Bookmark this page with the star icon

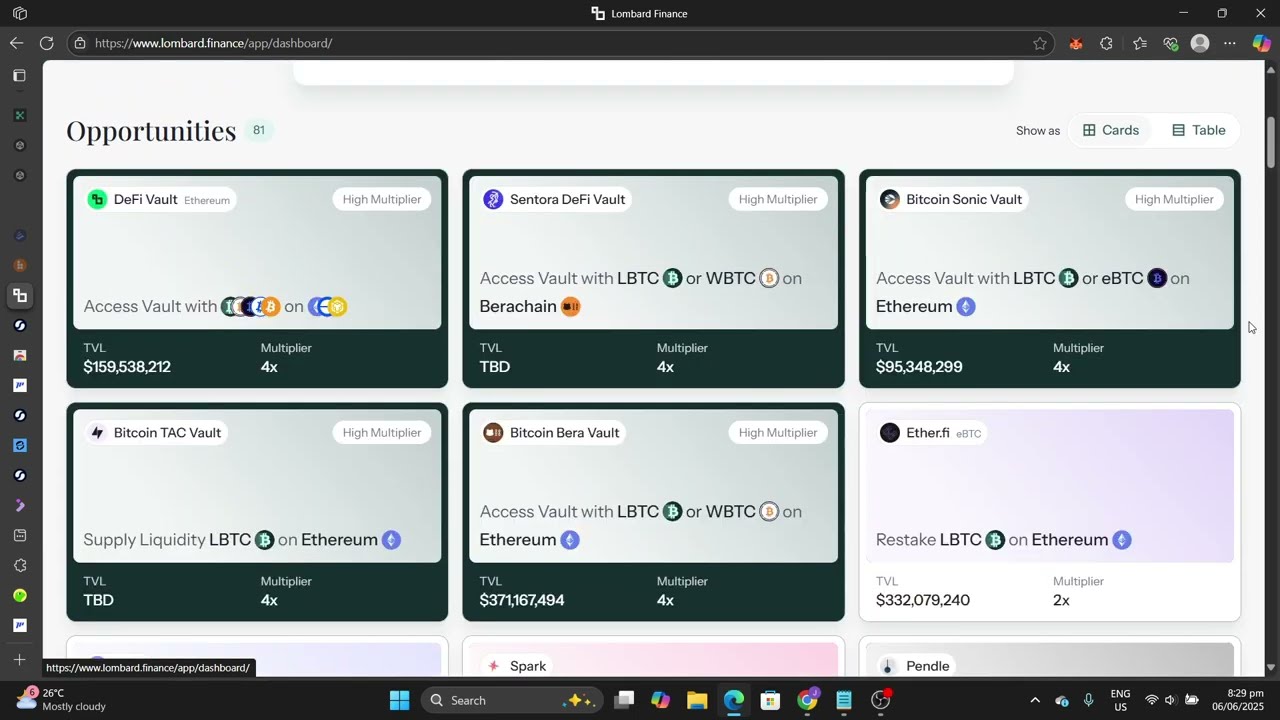tap(1040, 43)
